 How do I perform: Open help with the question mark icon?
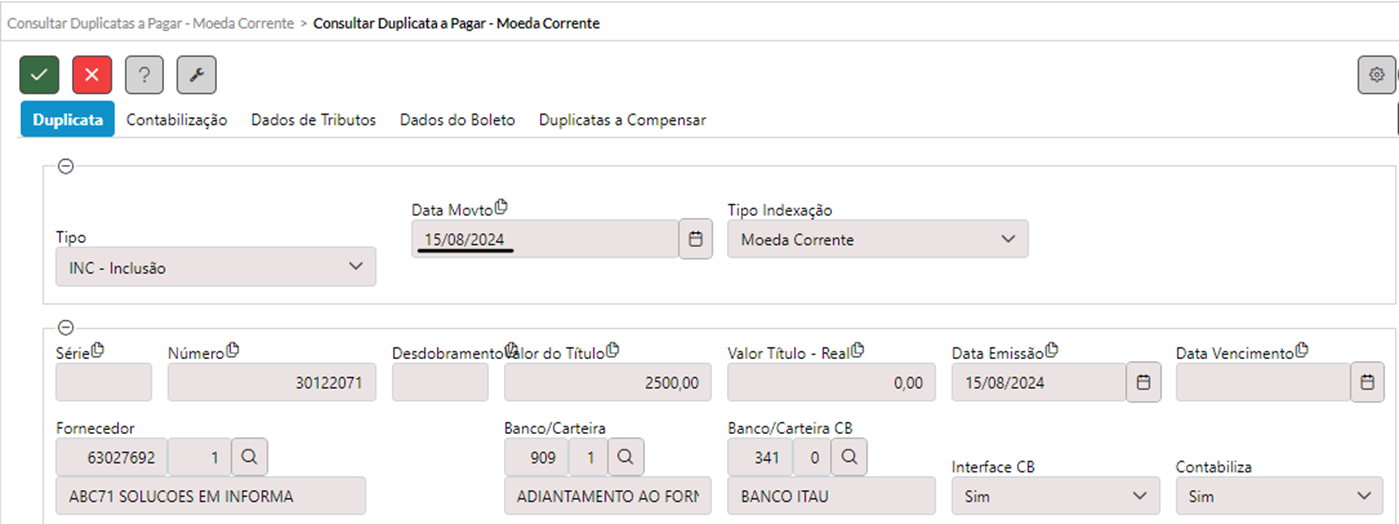(x=144, y=75)
